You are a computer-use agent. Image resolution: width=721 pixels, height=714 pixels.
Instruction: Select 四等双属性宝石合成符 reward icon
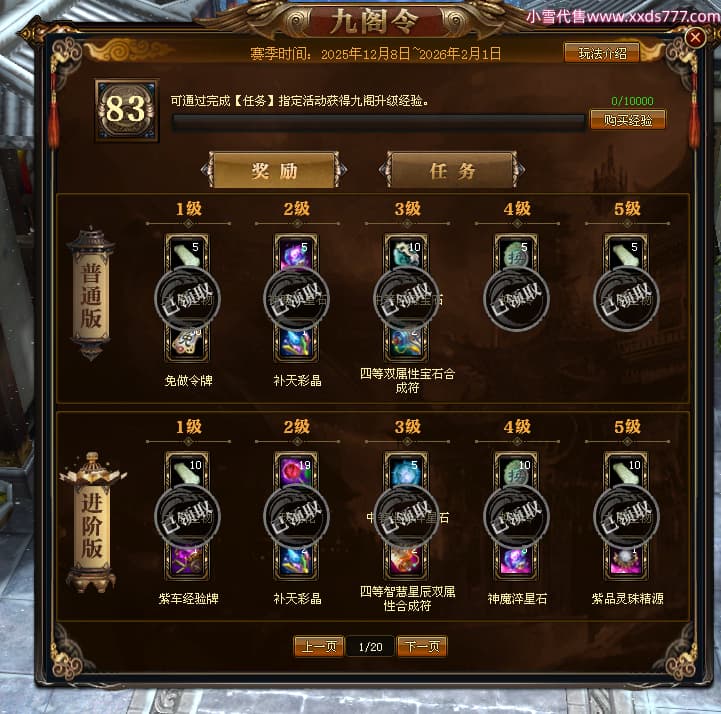[x=406, y=343]
